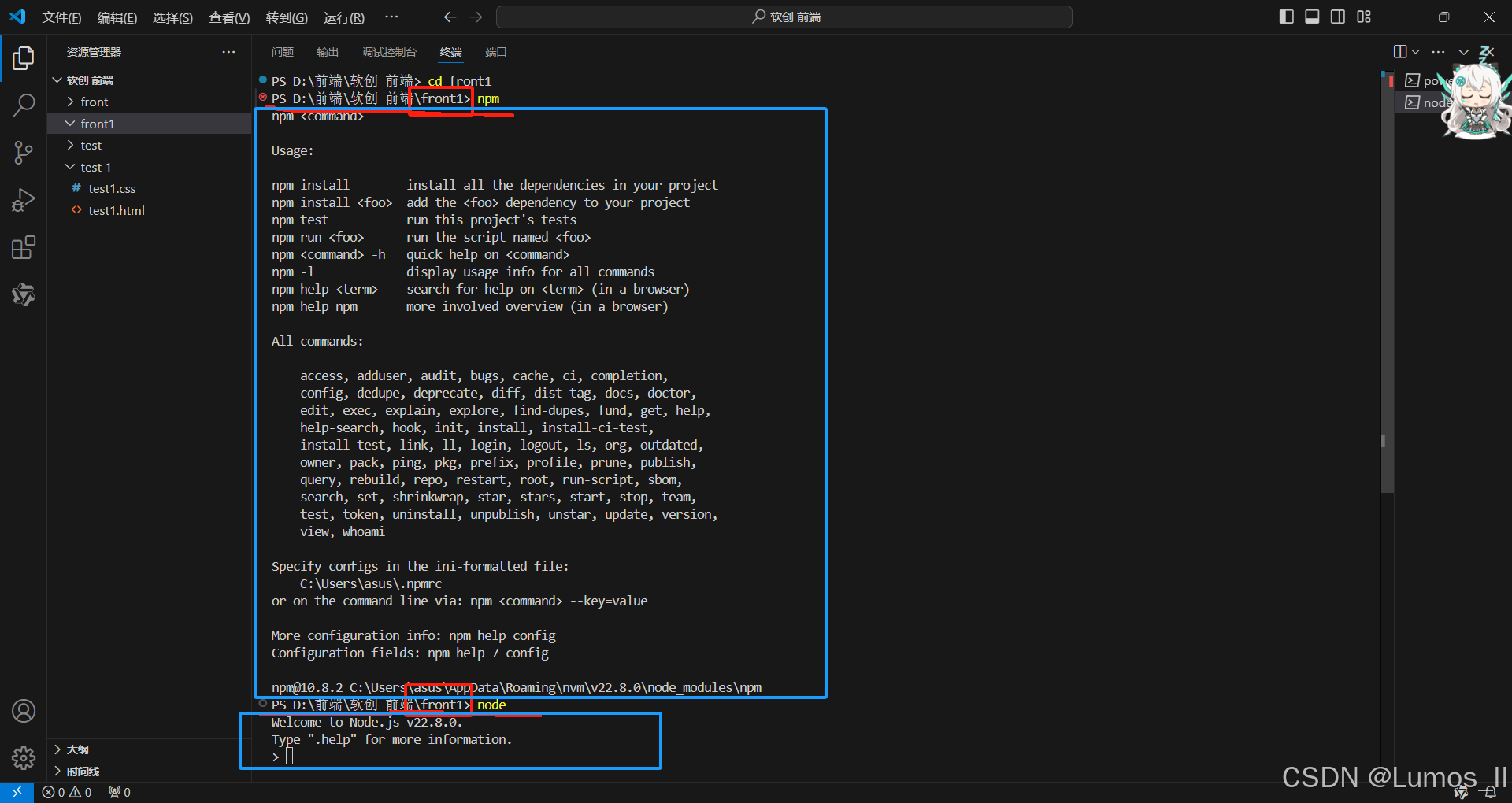This screenshot has width=1512, height=803.
Task: Toggle secondary side bar visibility
Action: tap(1338, 17)
